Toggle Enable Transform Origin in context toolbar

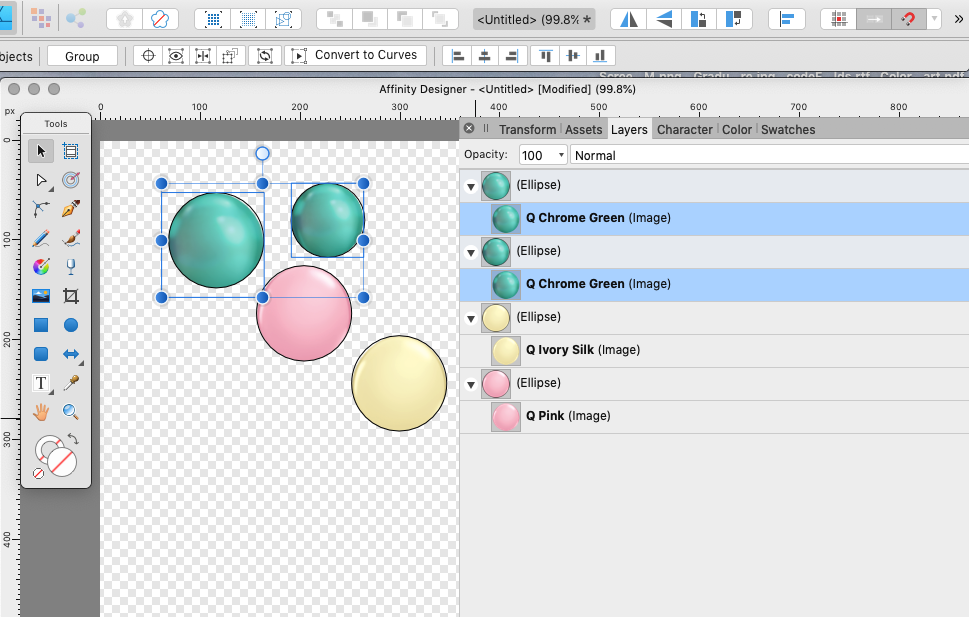click(148, 55)
